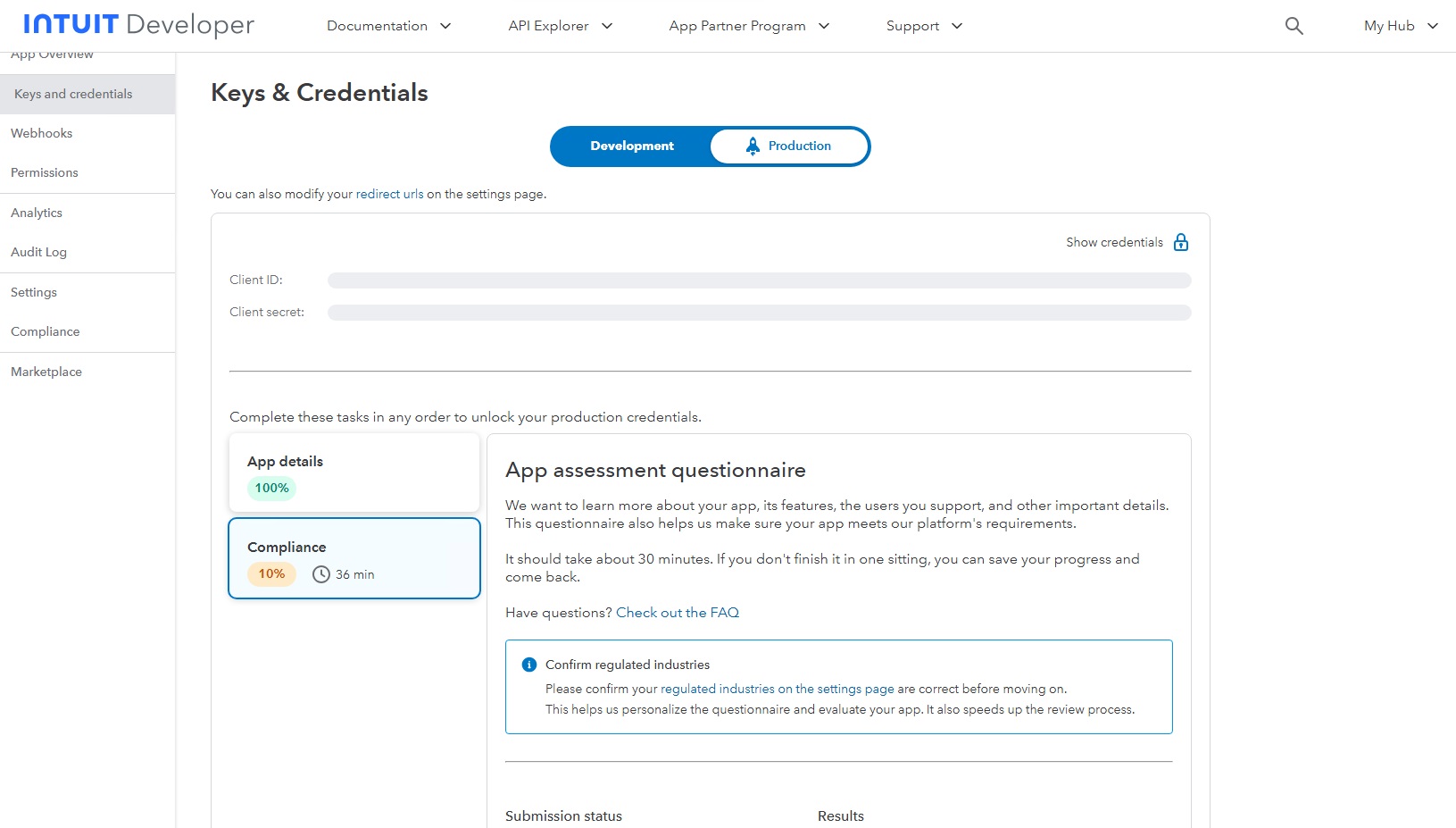The width and height of the screenshot is (1456, 828).
Task: Select Marketplace in the sidebar
Action: coord(46,372)
